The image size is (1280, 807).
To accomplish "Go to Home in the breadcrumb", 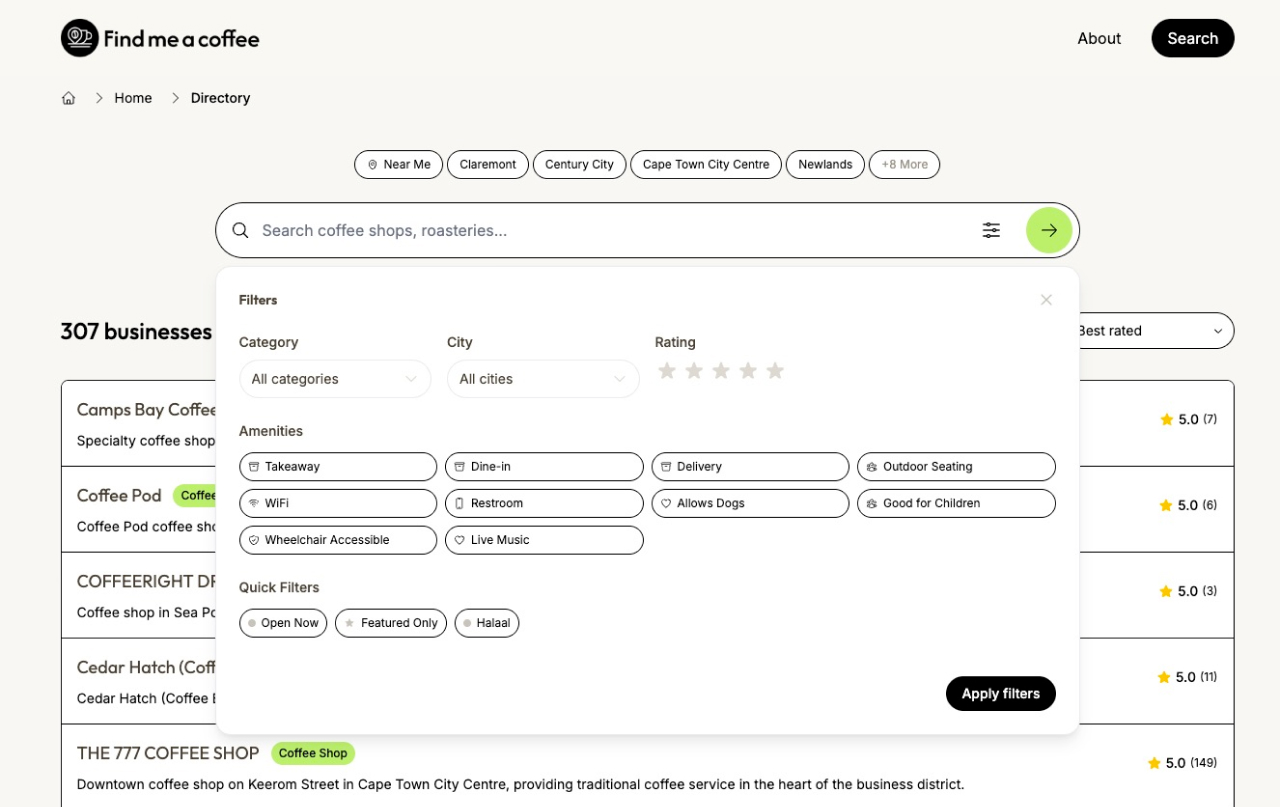I will (133, 98).
